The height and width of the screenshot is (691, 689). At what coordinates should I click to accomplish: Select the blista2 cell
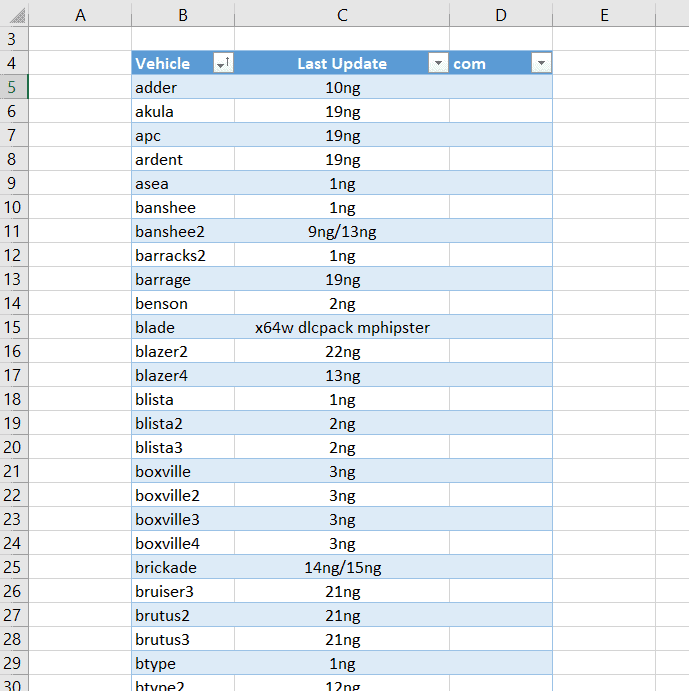click(183, 423)
